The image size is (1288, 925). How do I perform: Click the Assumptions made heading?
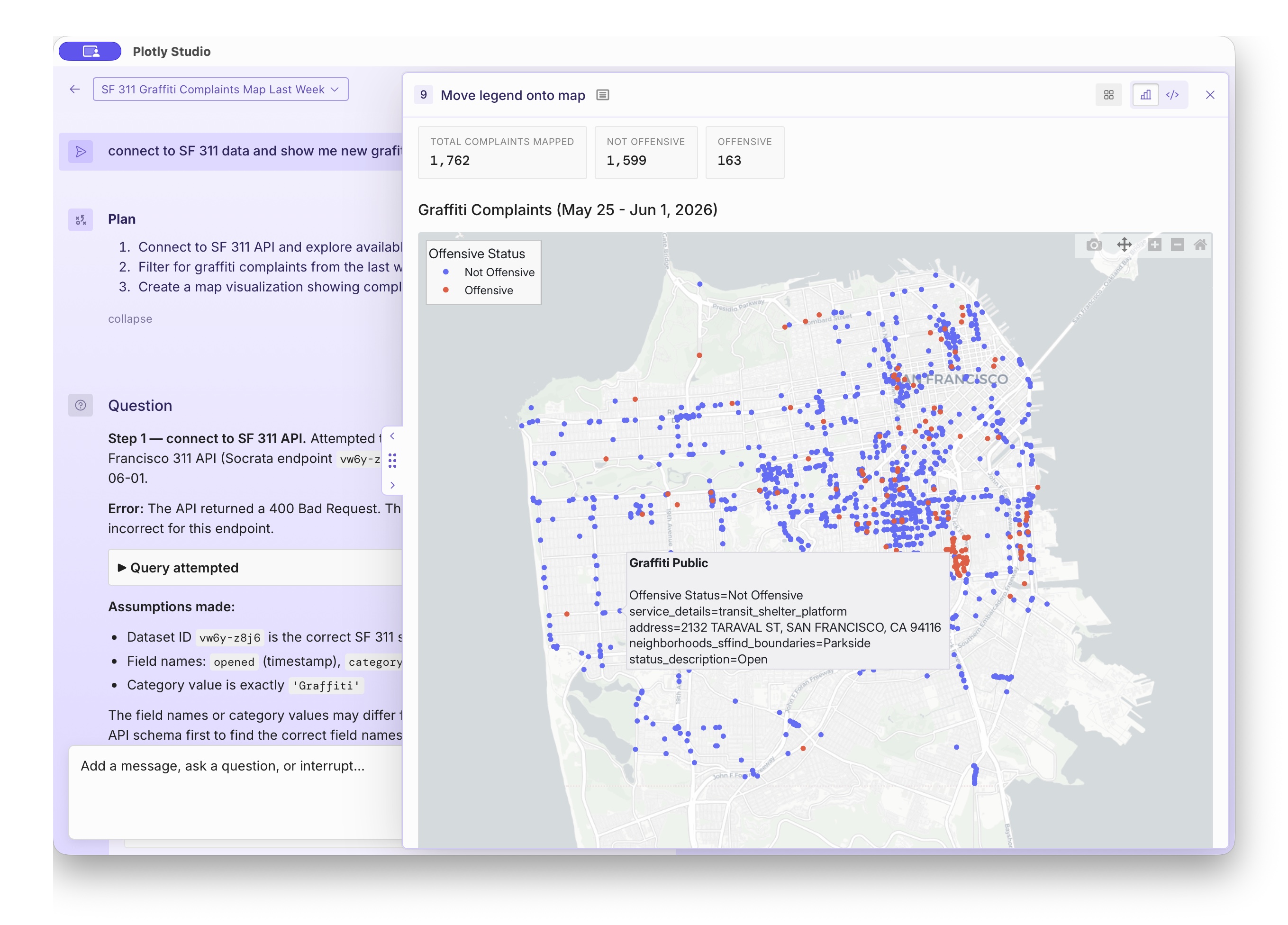click(x=171, y=607)
